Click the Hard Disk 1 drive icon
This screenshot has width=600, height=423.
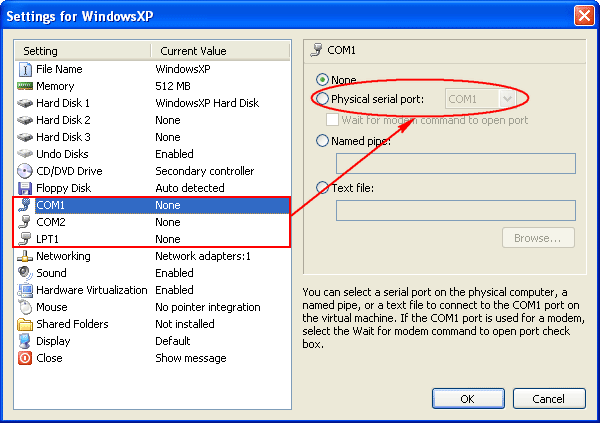pos(25,103)
